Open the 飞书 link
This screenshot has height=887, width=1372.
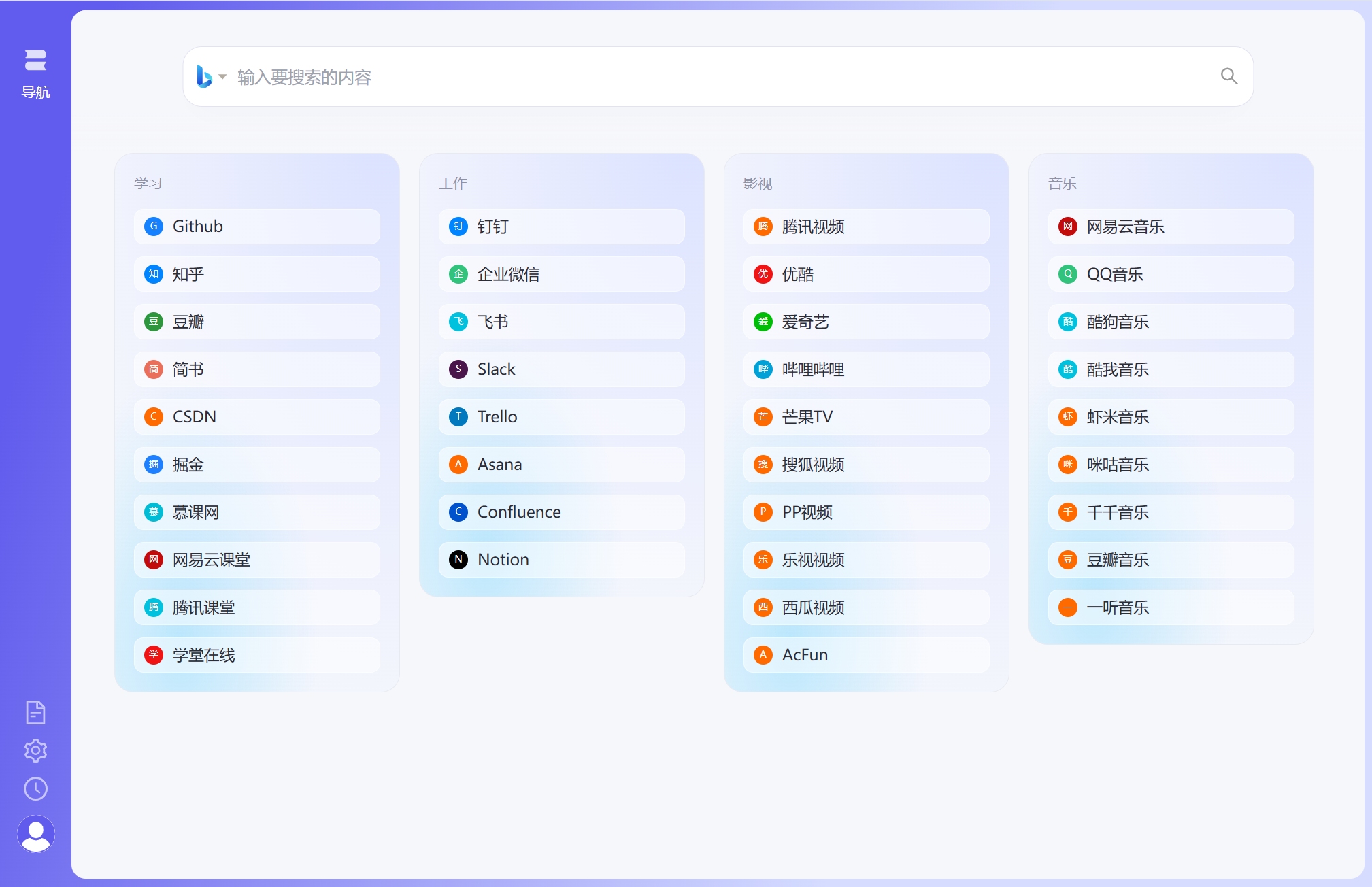tap(562, 322)
